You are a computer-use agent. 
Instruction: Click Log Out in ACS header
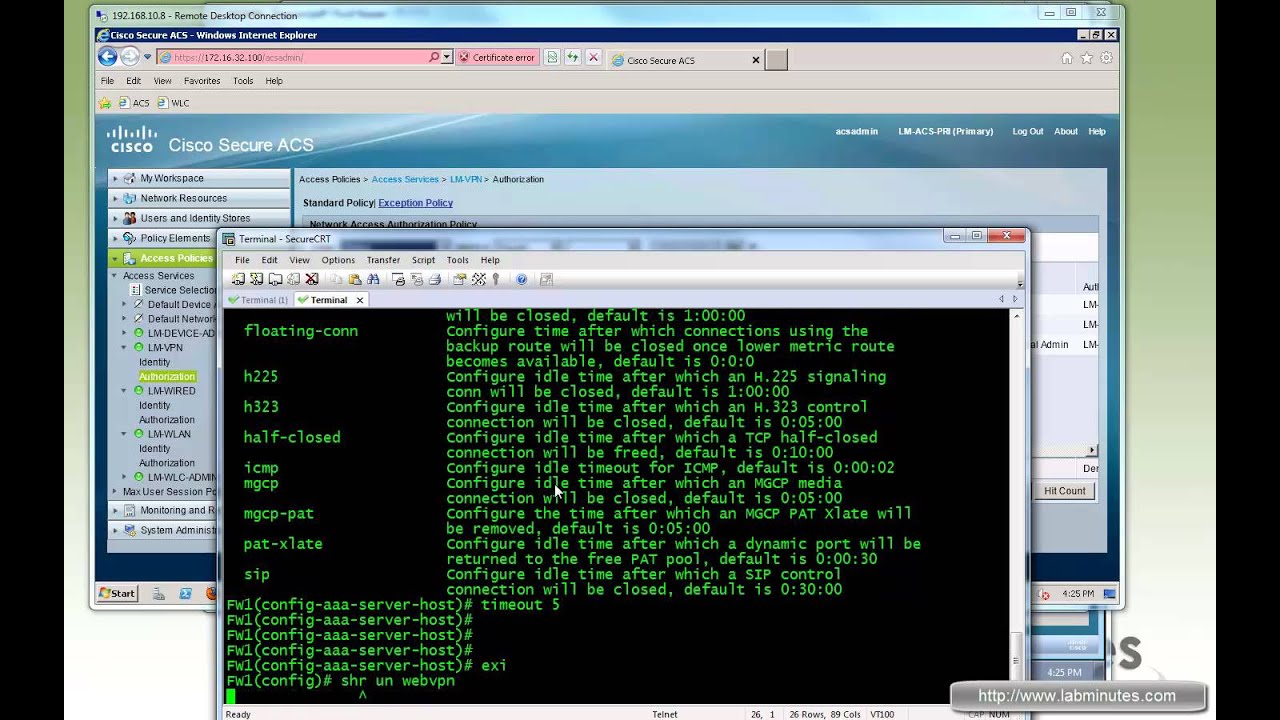(1027, 131)
